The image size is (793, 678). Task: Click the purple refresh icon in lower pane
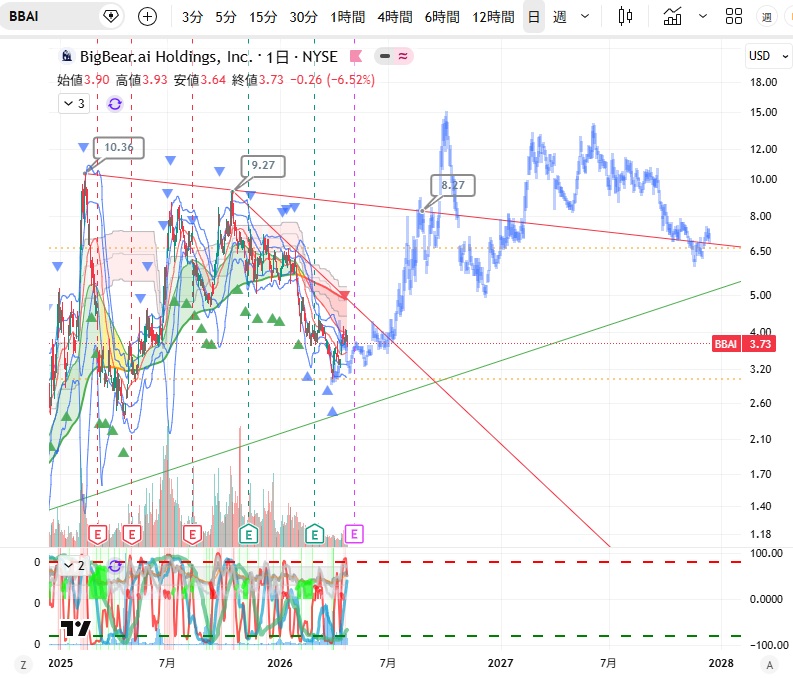tap(115, 566)
